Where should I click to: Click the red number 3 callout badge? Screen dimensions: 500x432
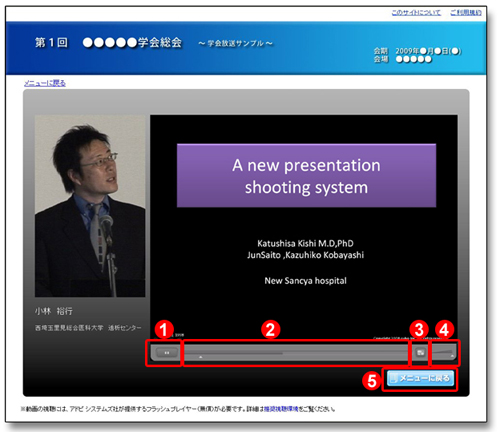pos(419,330)
